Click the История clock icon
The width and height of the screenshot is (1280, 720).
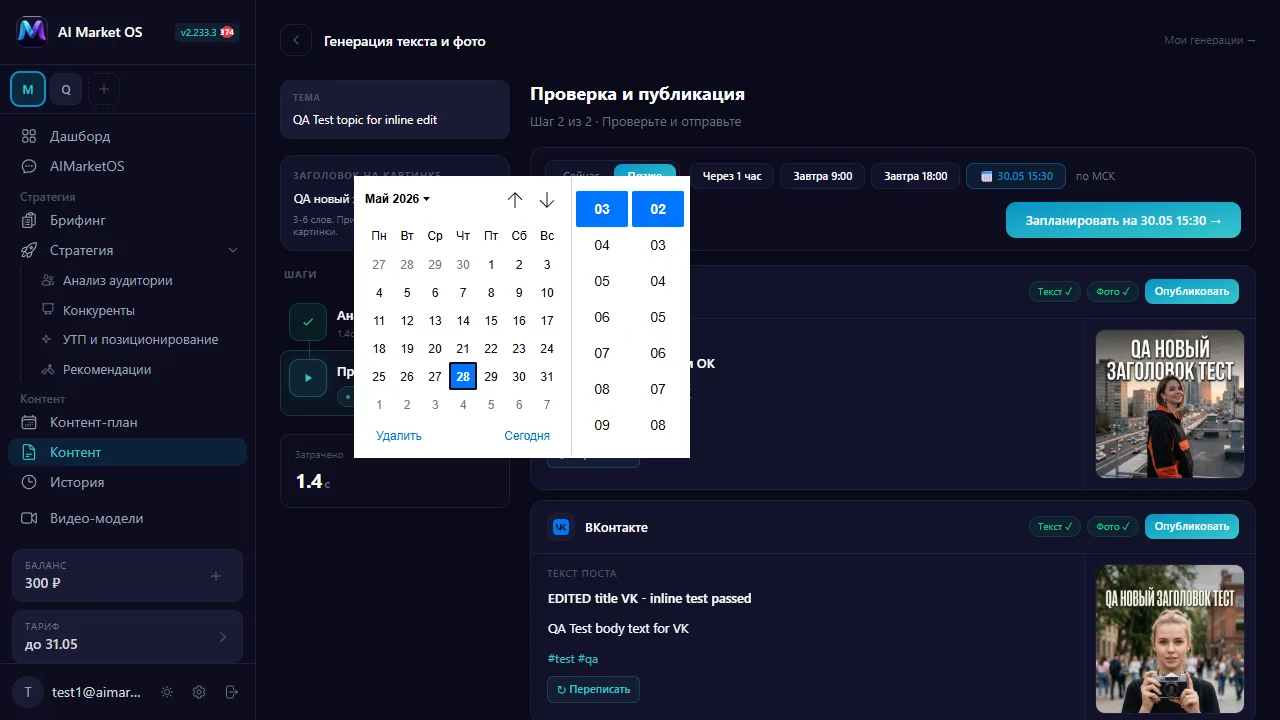tap(30, 482)
